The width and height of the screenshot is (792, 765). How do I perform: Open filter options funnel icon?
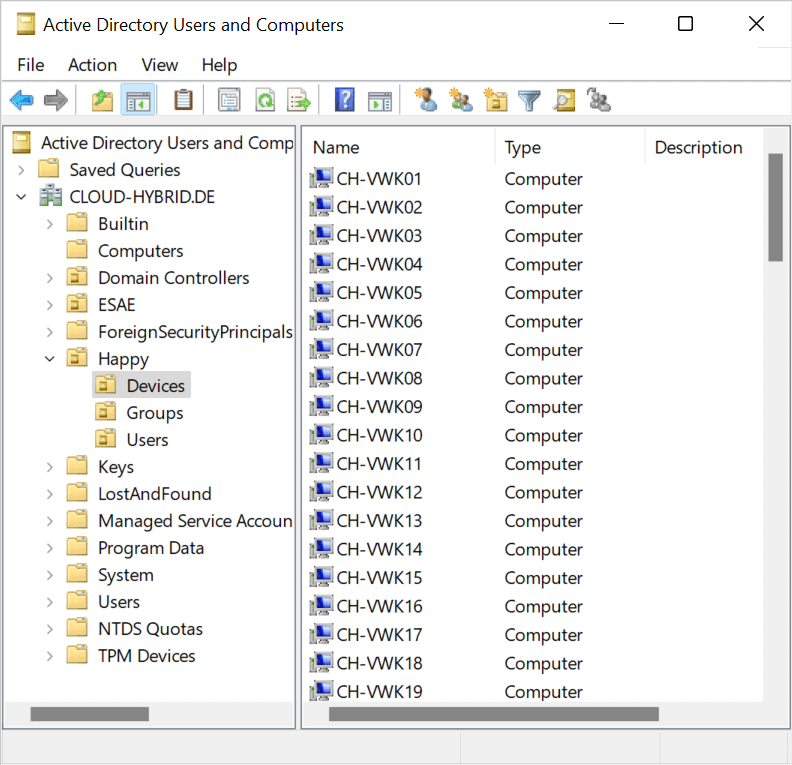tap(529, 100)
